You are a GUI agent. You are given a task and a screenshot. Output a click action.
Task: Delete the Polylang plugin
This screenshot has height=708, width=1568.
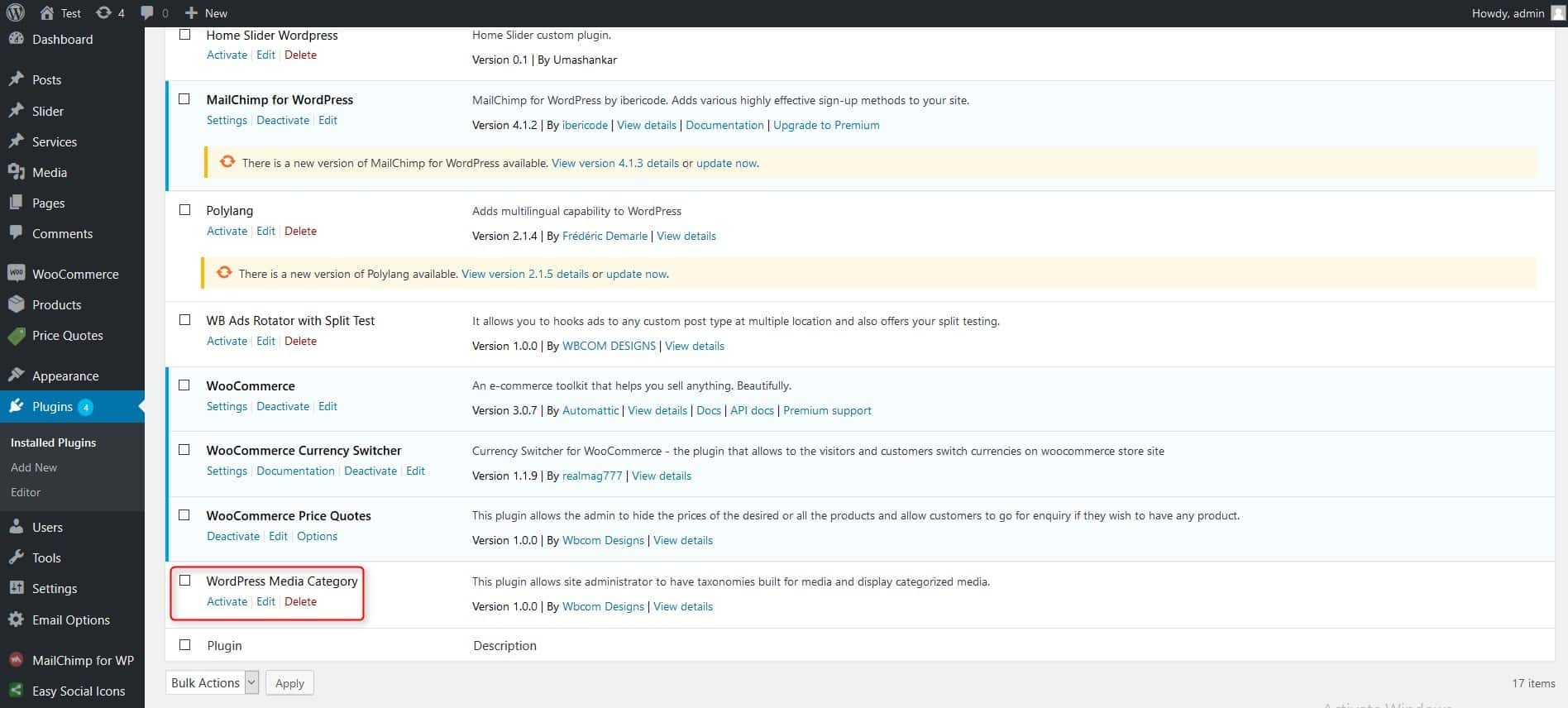tap(300, 231)
